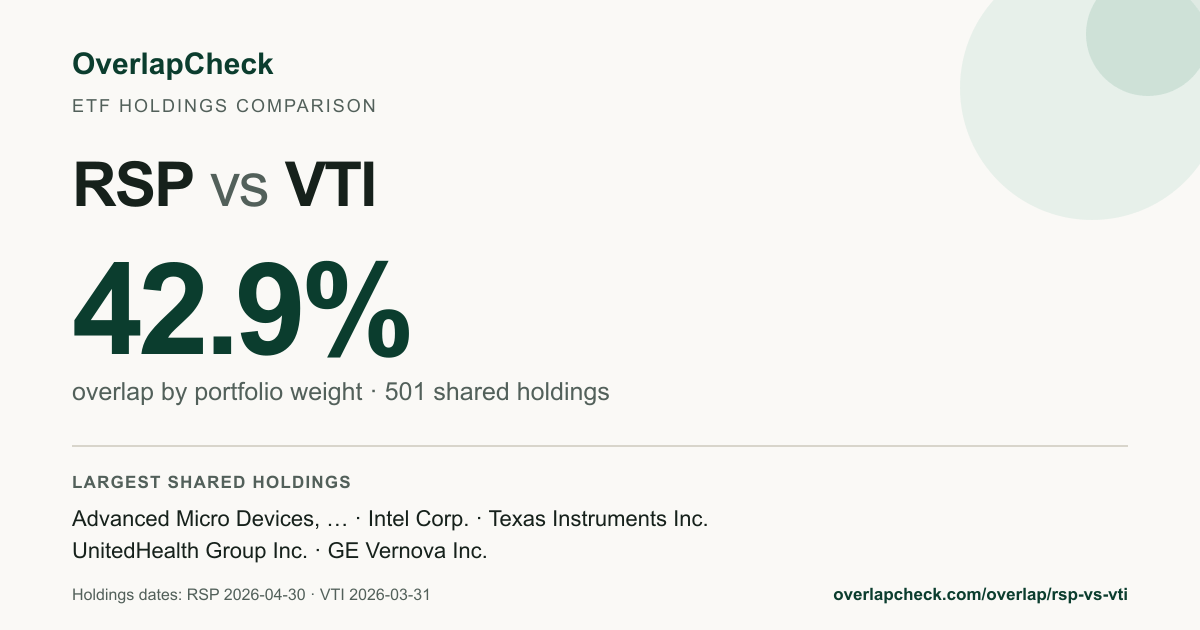Select the VTI ticker in heading
Image resolution: width=1200 pixels, height=630 pixels.
(330, 184)
